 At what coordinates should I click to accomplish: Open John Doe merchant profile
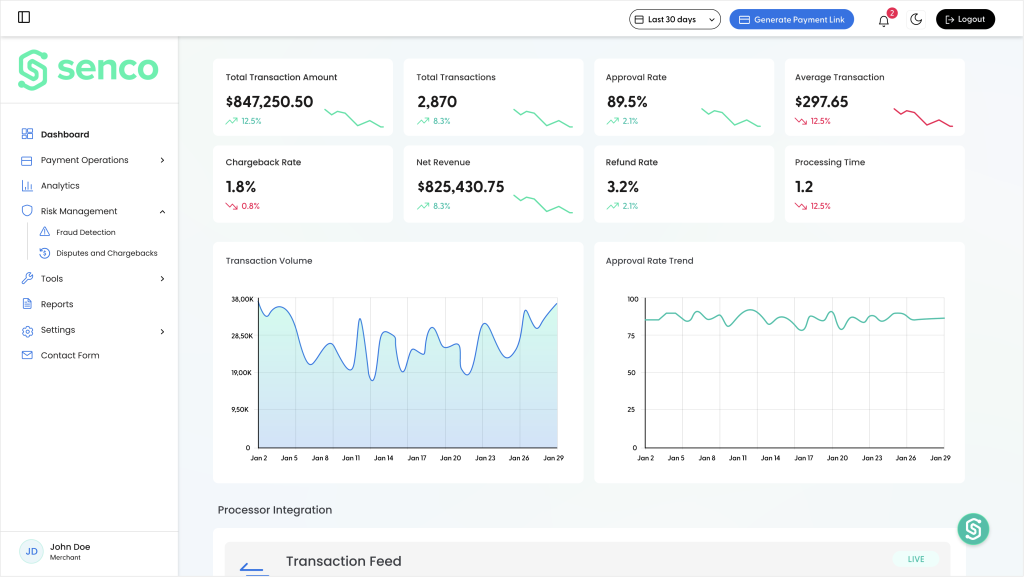tap(69, 551)
